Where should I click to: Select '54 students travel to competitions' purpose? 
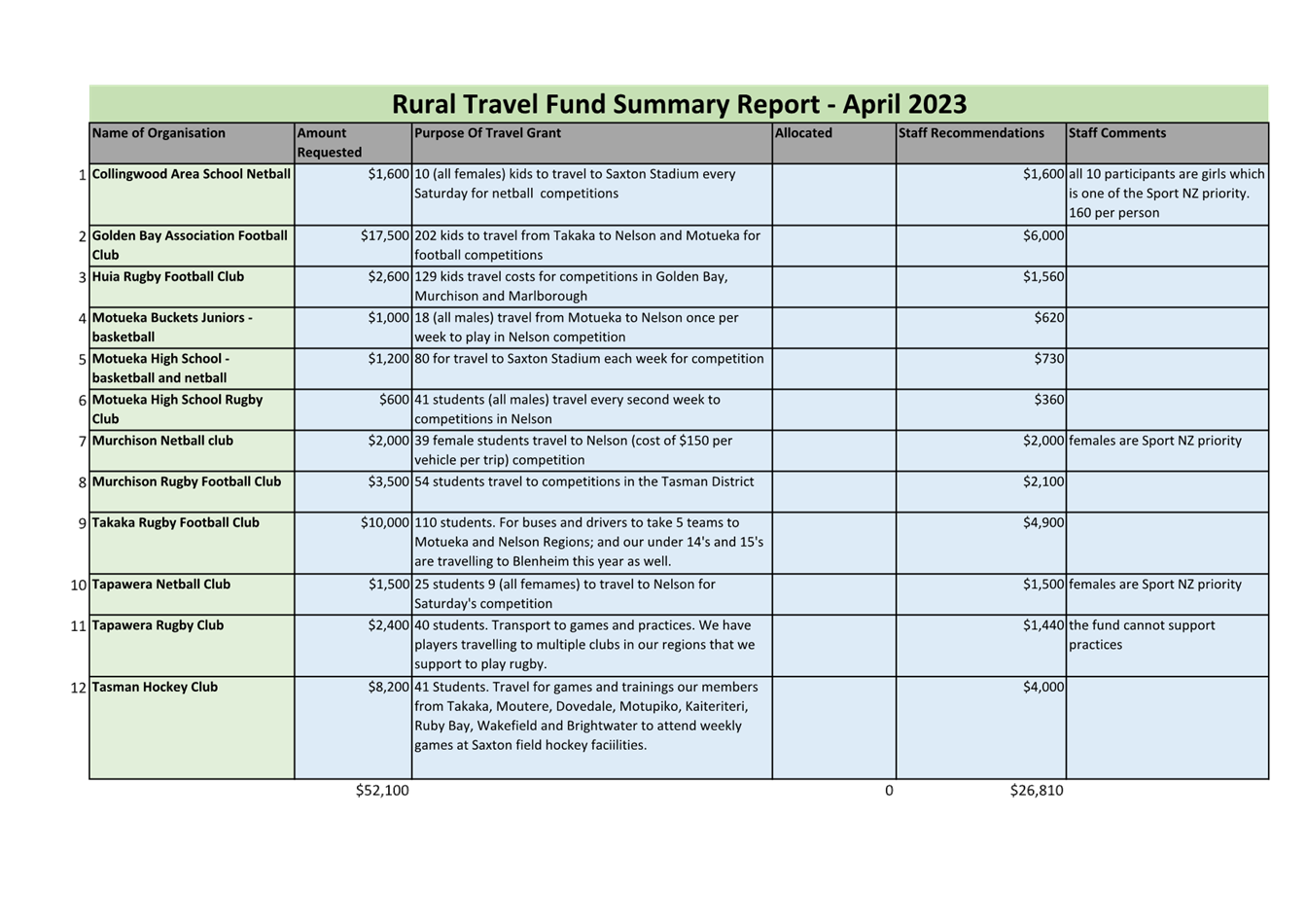click(x=591, y=491)
